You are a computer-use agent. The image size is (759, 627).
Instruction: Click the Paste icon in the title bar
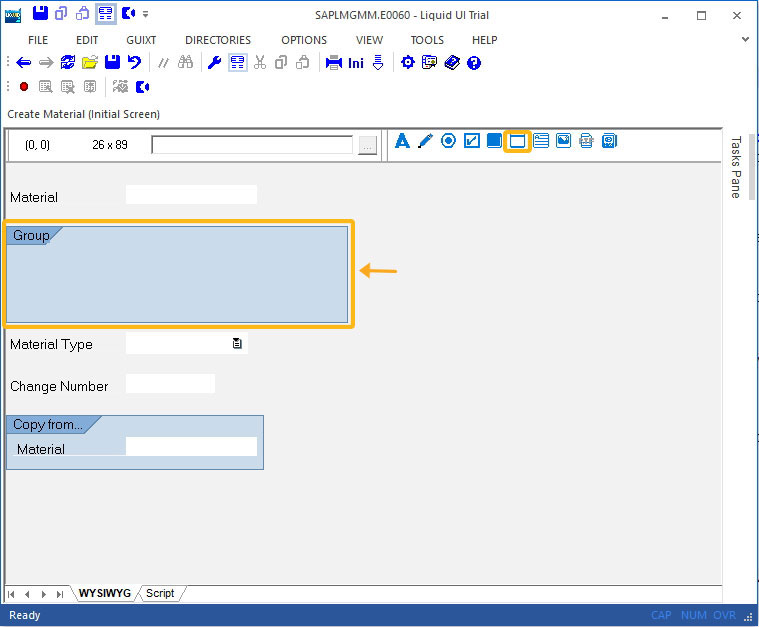[82, 14]
